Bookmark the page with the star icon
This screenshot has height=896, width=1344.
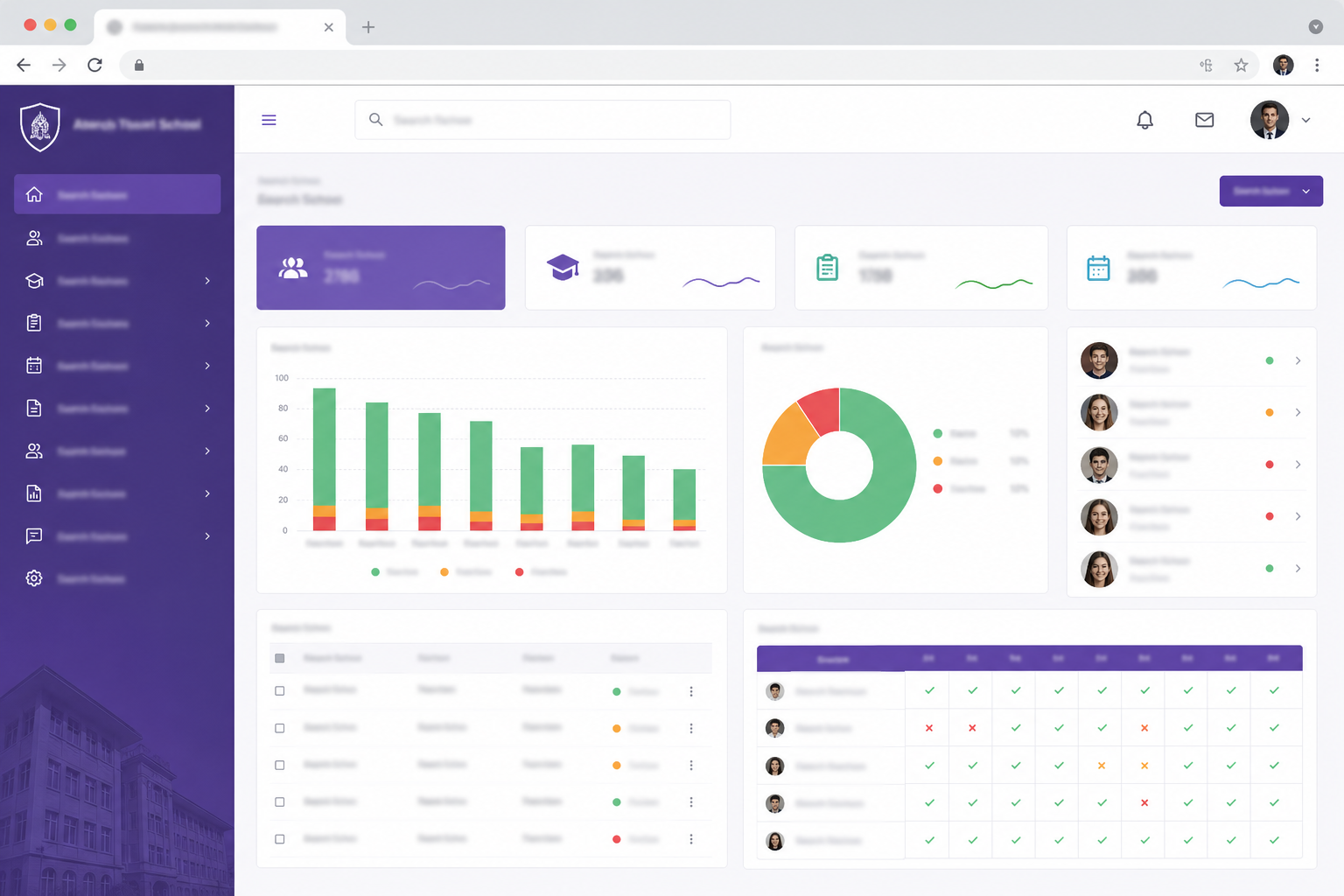pos(1241,65)
